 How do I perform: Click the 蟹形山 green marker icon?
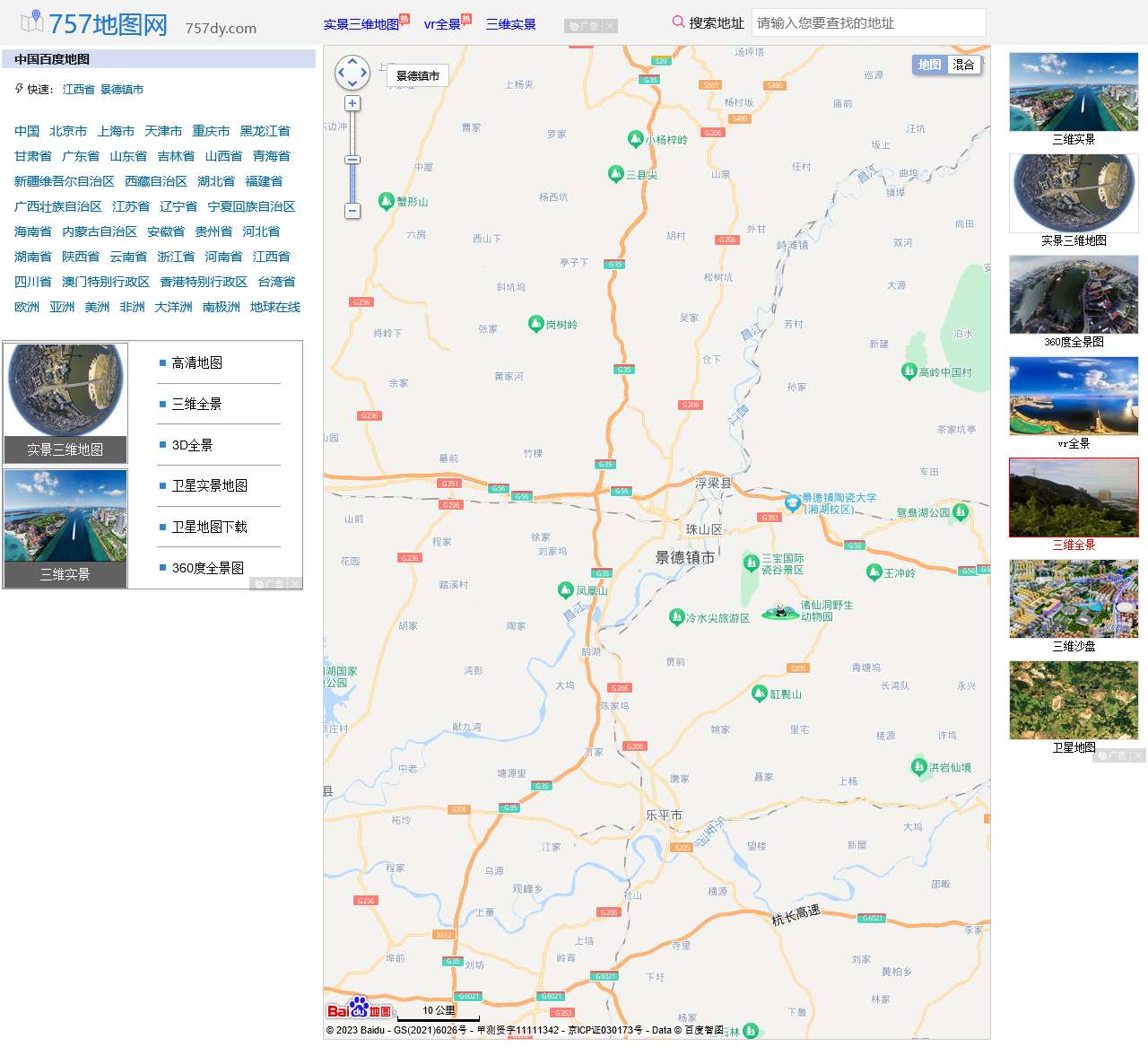(387, 200)
